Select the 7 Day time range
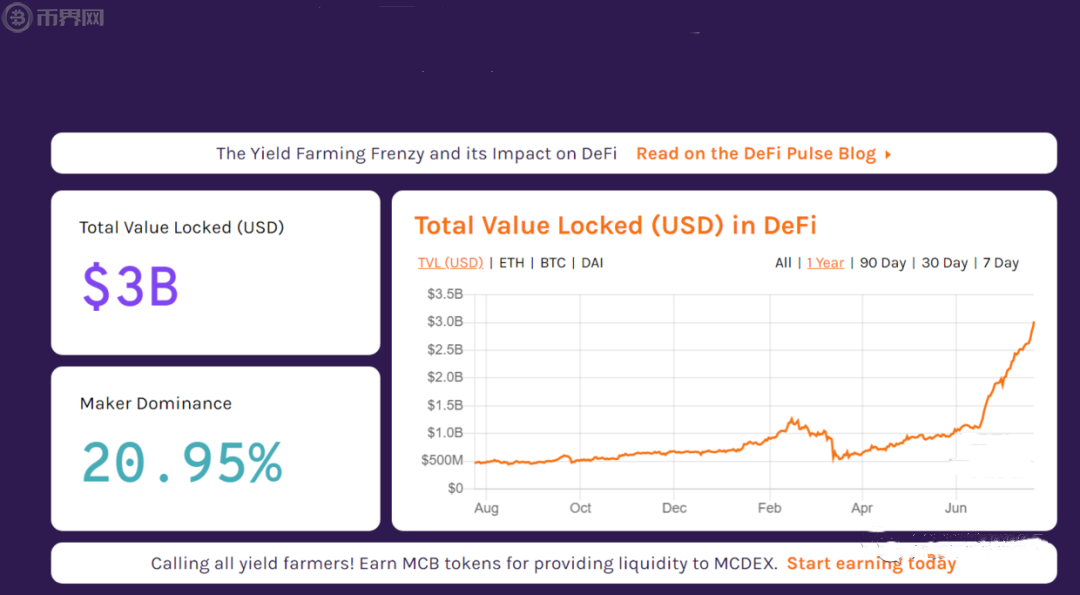The width and height of the screenshot is (1080, 595). tap(1000, 263)
